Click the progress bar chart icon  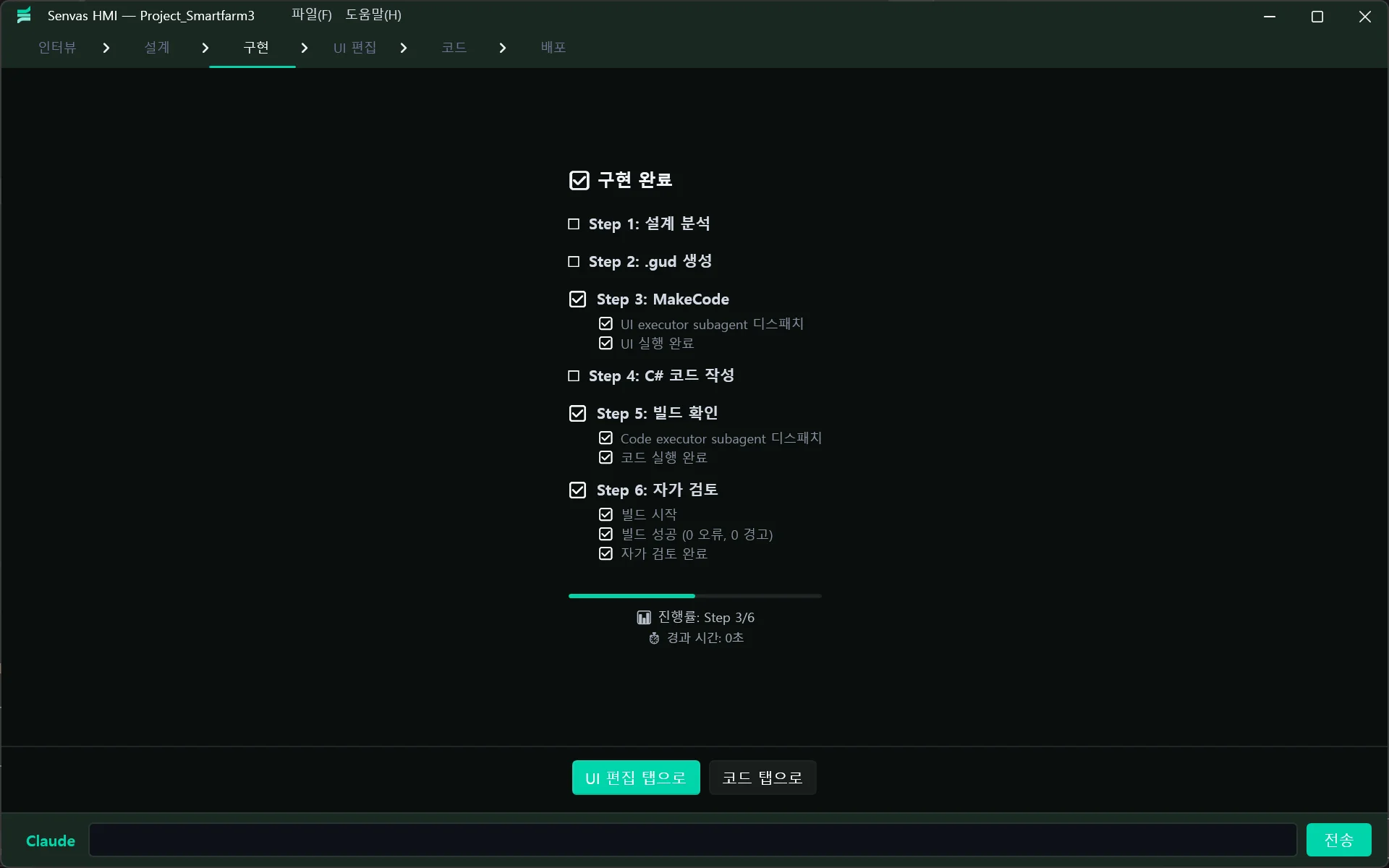point(643,618)
